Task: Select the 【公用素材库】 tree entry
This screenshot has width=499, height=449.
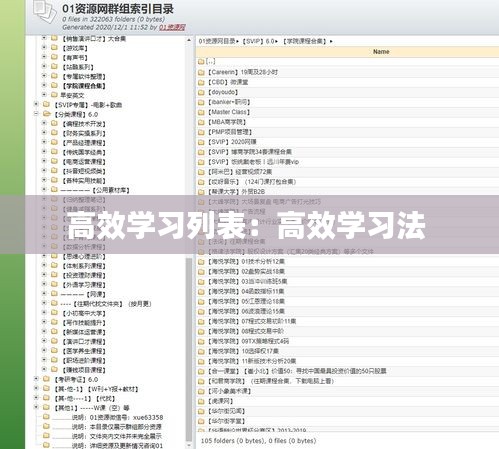Action: pos(95,190)
